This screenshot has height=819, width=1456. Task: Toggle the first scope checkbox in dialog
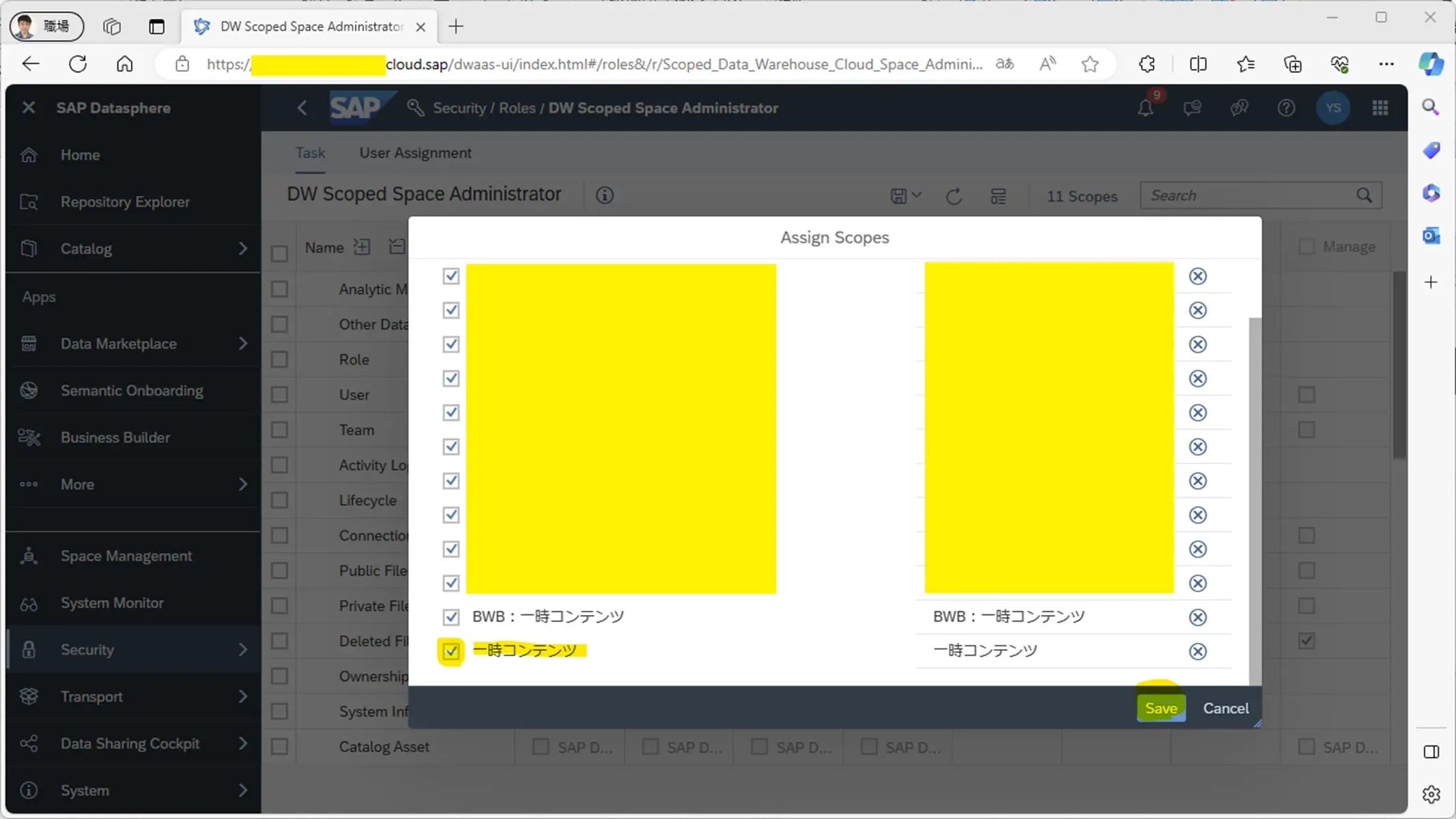tap(451, 276)
